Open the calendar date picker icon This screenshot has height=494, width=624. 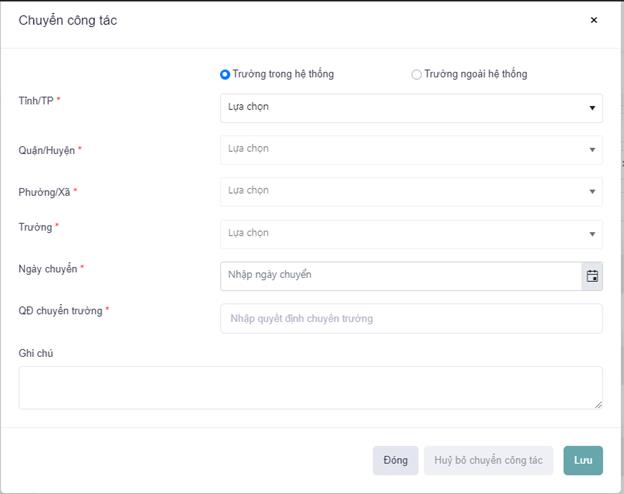click(592, 276)
